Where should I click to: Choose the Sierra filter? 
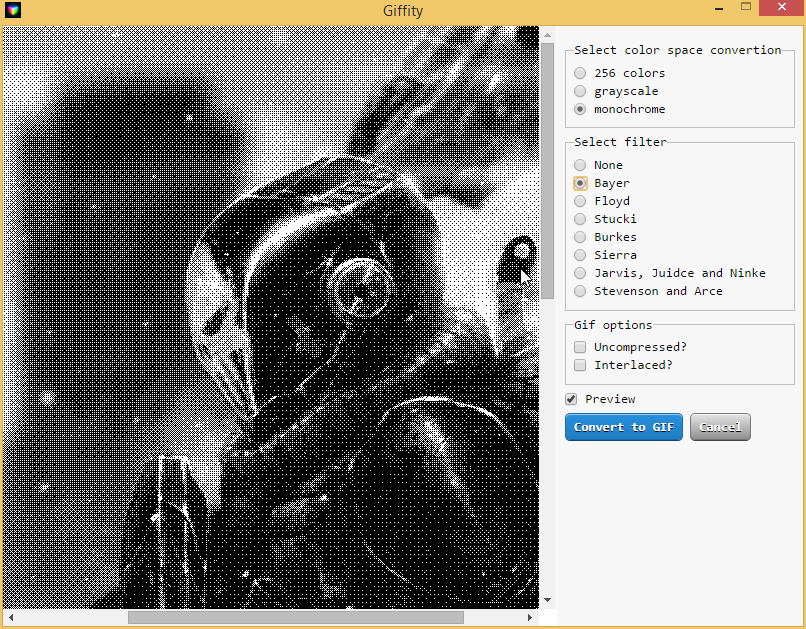pos(580,255)
